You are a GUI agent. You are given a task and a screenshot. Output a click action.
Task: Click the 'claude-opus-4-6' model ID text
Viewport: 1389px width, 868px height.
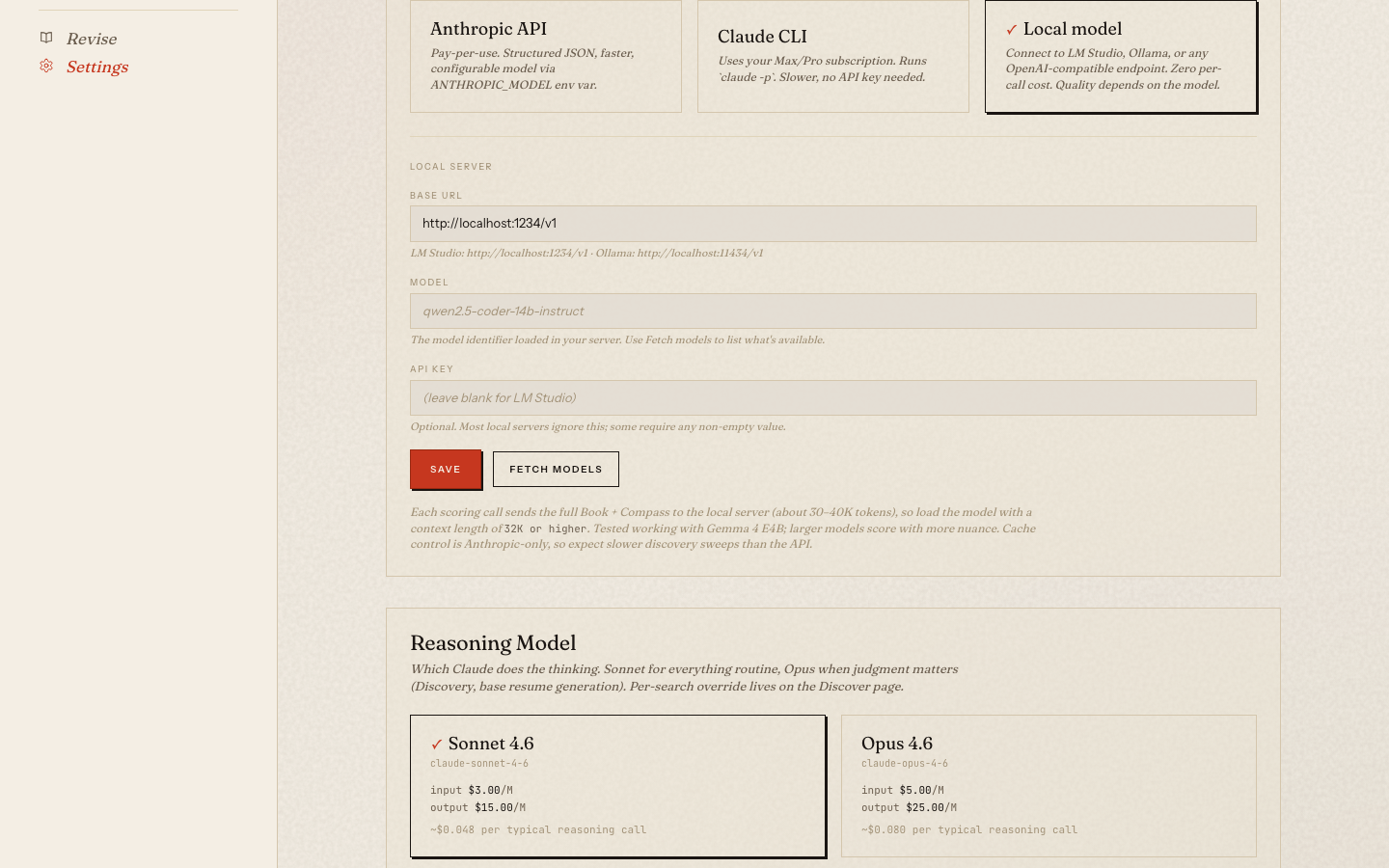(905, 764)
